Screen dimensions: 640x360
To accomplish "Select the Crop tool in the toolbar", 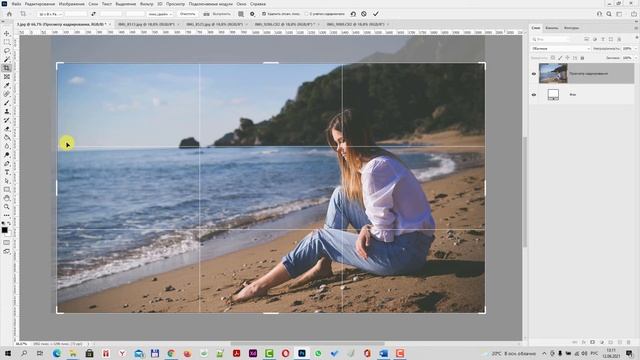I will (x=7, y=68).
